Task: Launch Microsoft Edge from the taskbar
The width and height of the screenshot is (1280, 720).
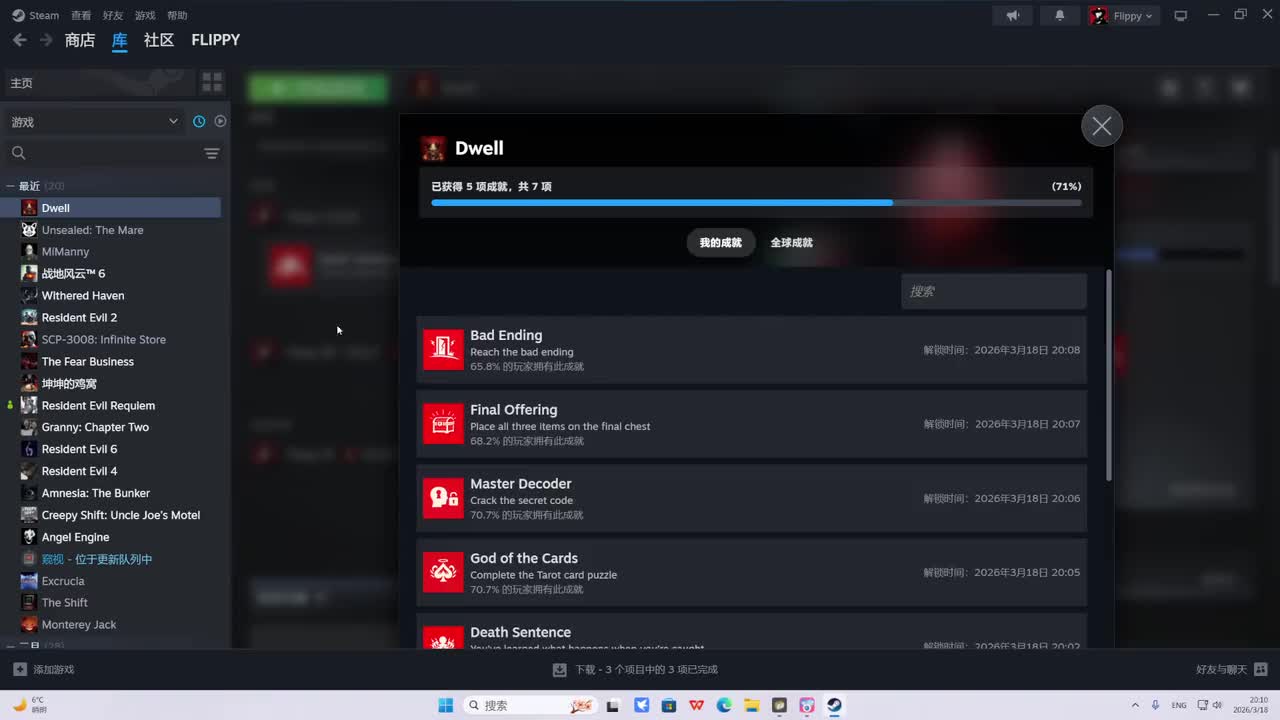Action: tap(724, 705)
